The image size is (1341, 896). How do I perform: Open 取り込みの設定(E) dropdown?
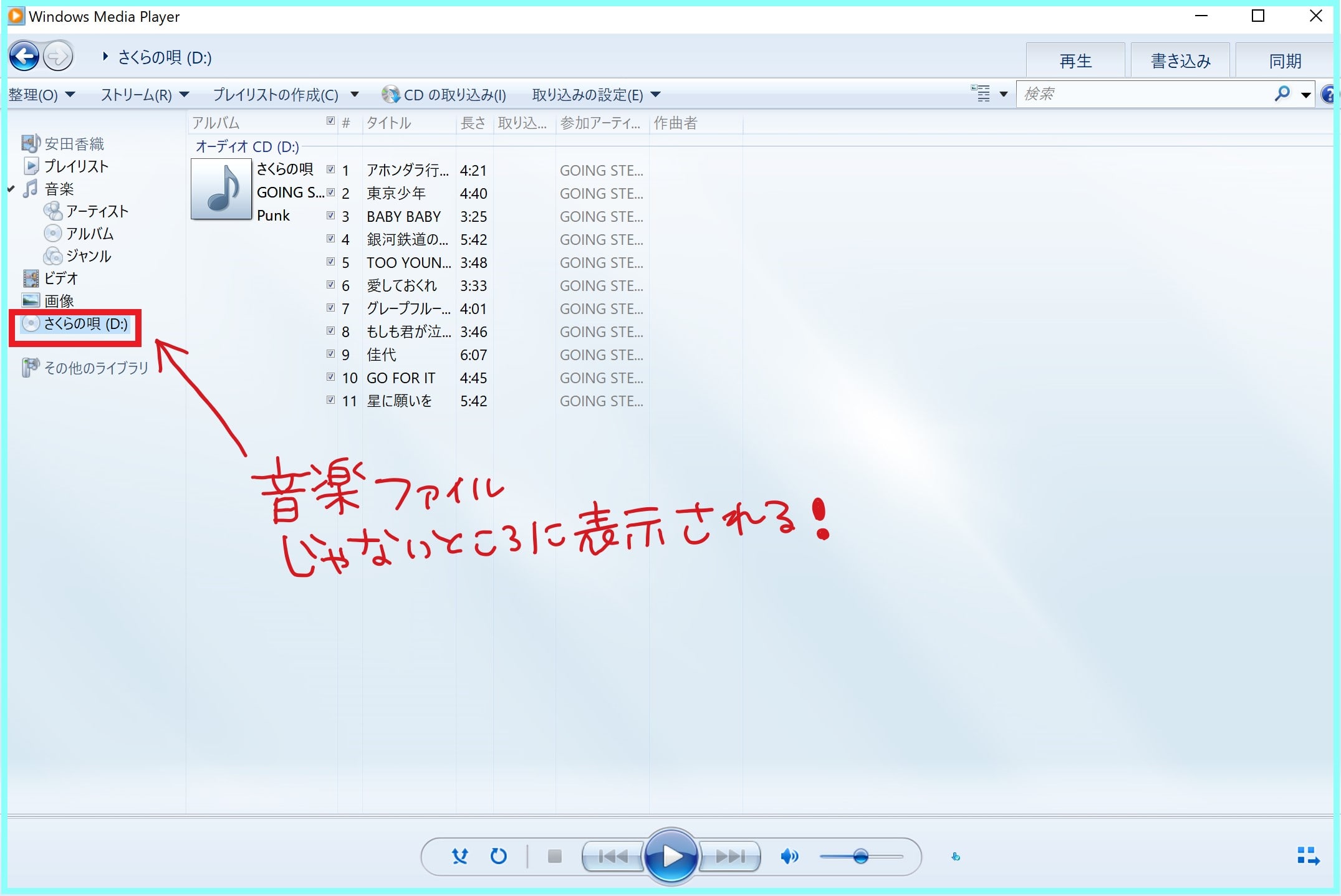[x=596, y=95]
